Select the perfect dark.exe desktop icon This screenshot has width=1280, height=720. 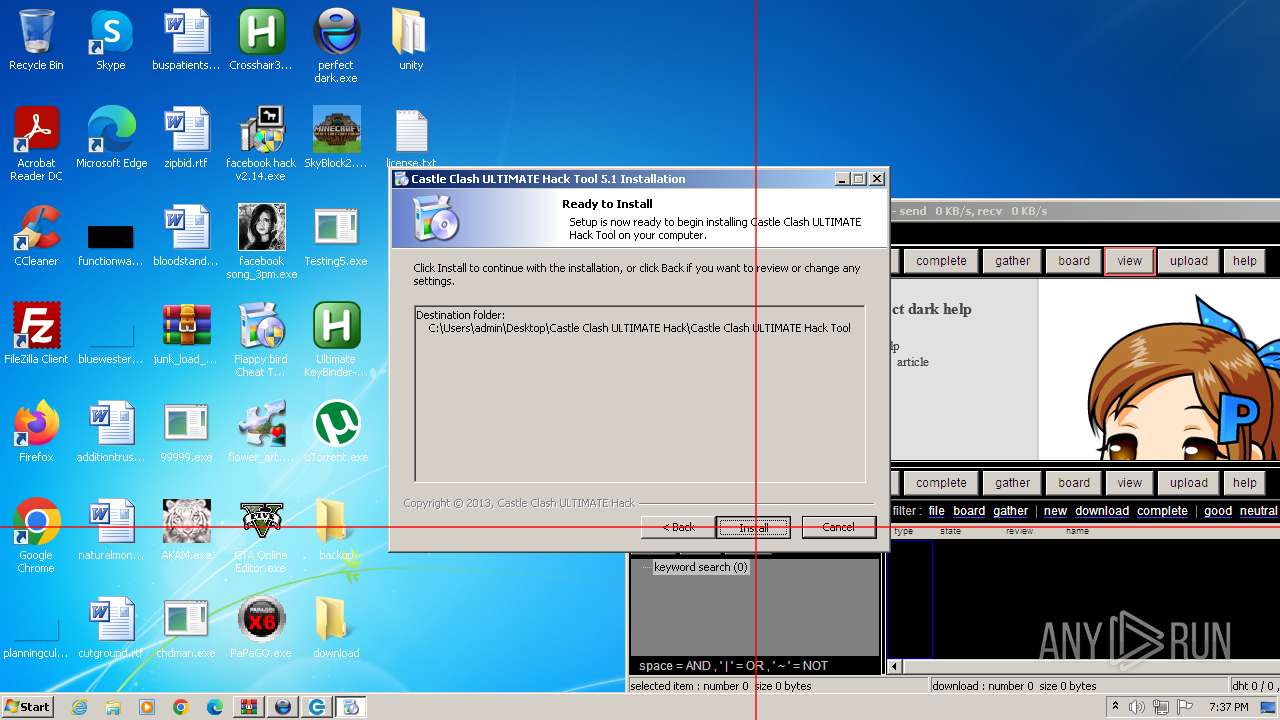point(336,46)
